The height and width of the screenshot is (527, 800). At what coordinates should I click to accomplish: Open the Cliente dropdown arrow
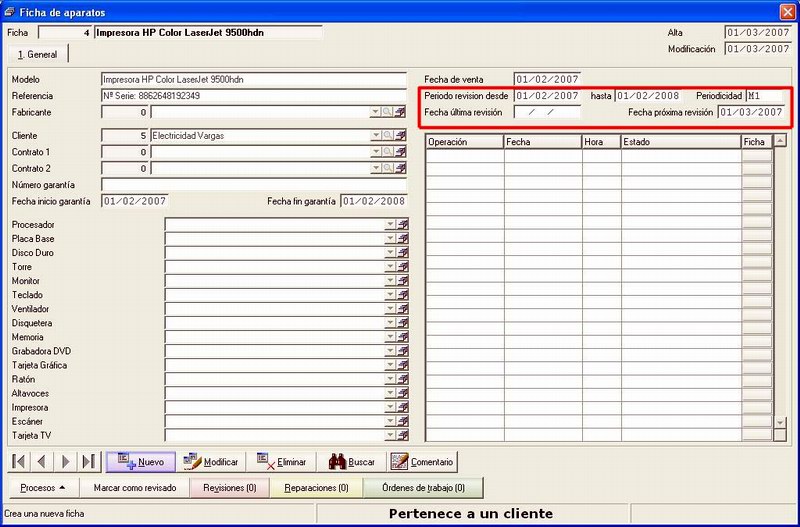coord(376,135)
